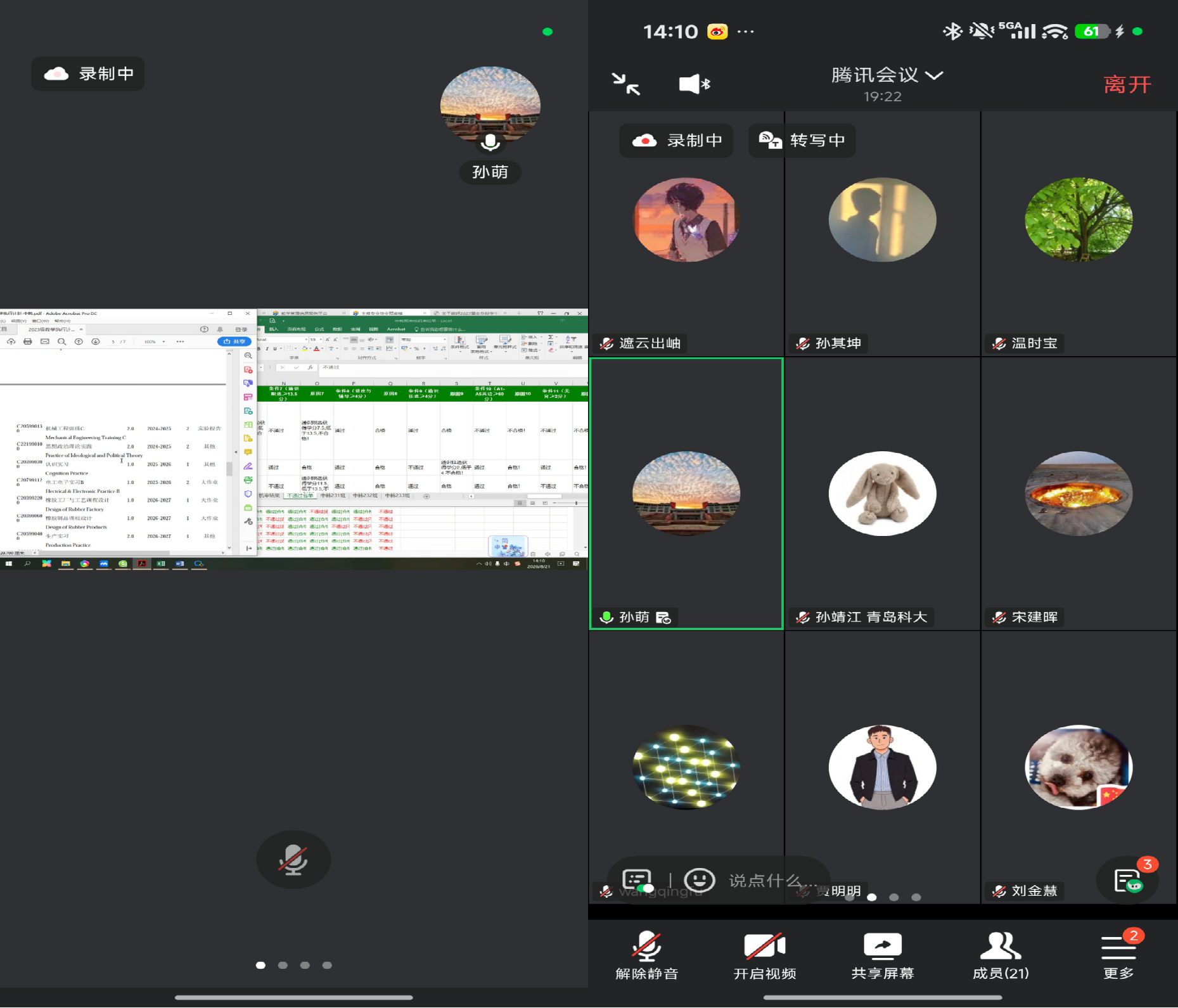Tap 刘金慧 dog avatar
1178x1008 pixels.
1079,767
